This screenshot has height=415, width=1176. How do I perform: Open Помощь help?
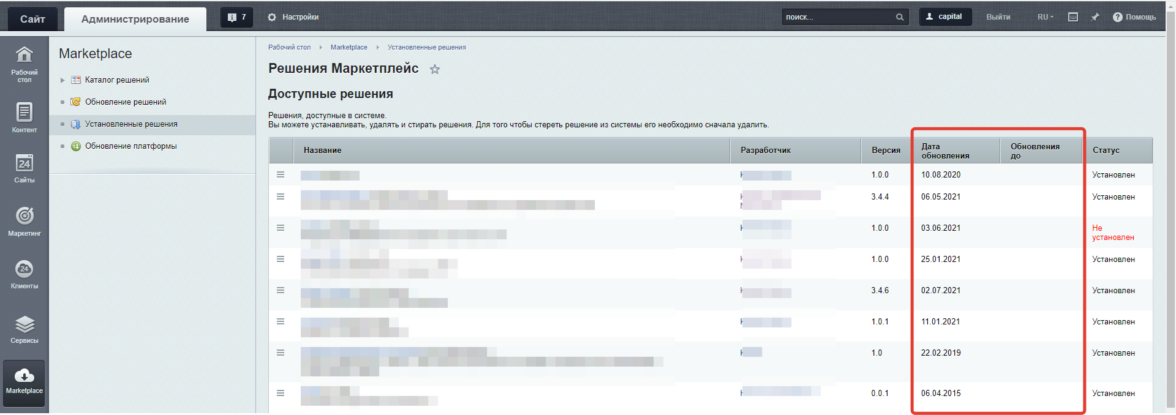(x=1134, y=17)
